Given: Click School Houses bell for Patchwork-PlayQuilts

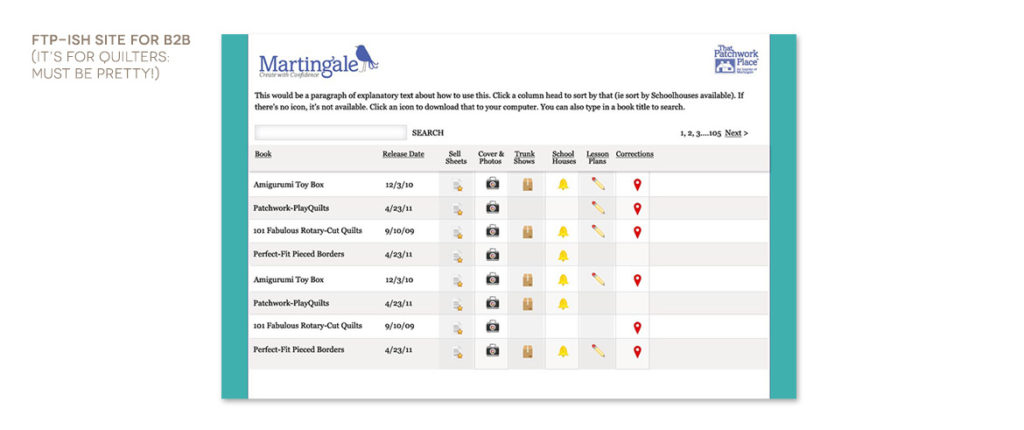Looking at the screenshot, I should [563, 304].
